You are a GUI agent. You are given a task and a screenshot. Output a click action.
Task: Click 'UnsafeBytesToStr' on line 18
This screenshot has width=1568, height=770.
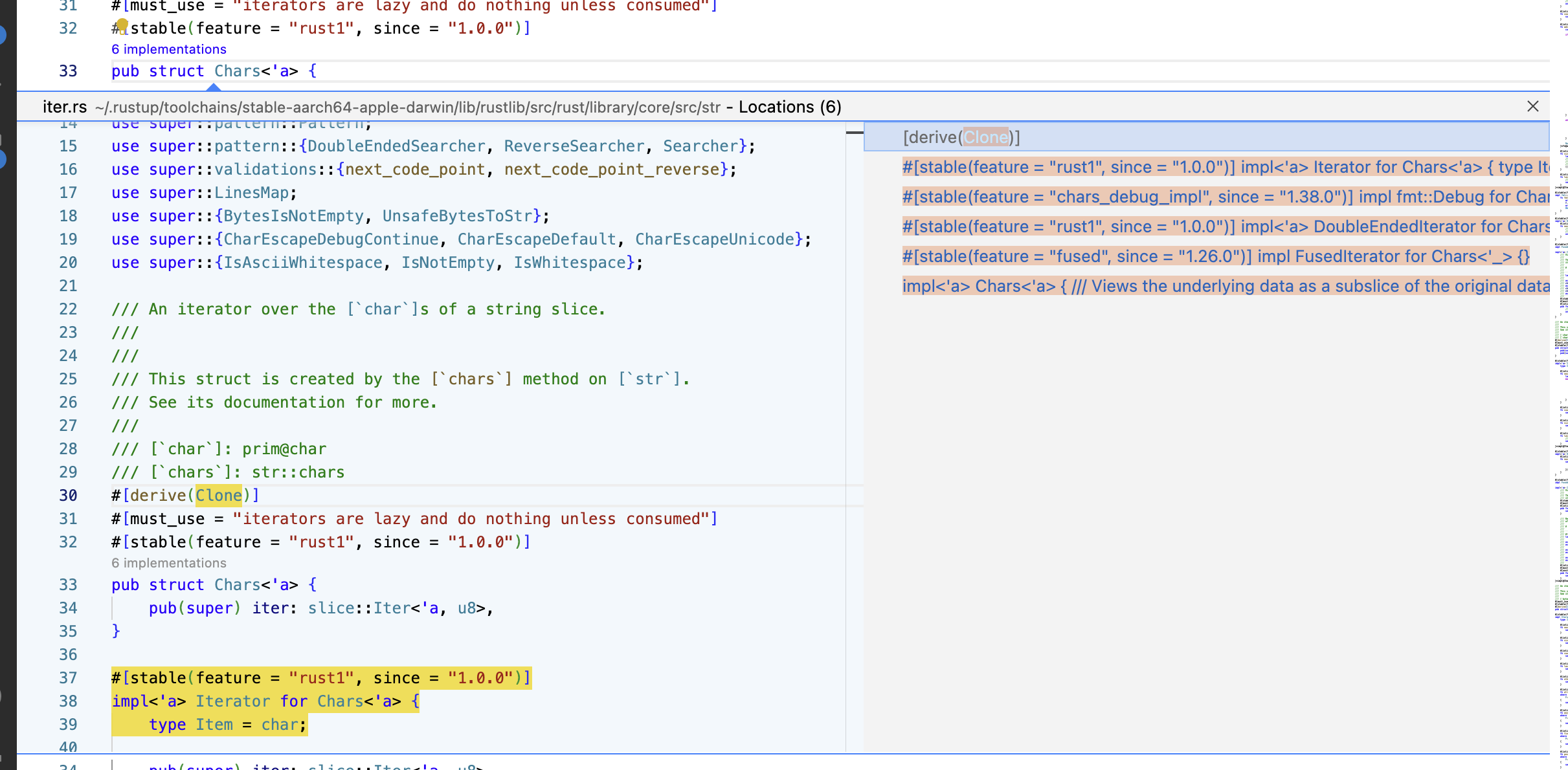coord(457,216)
